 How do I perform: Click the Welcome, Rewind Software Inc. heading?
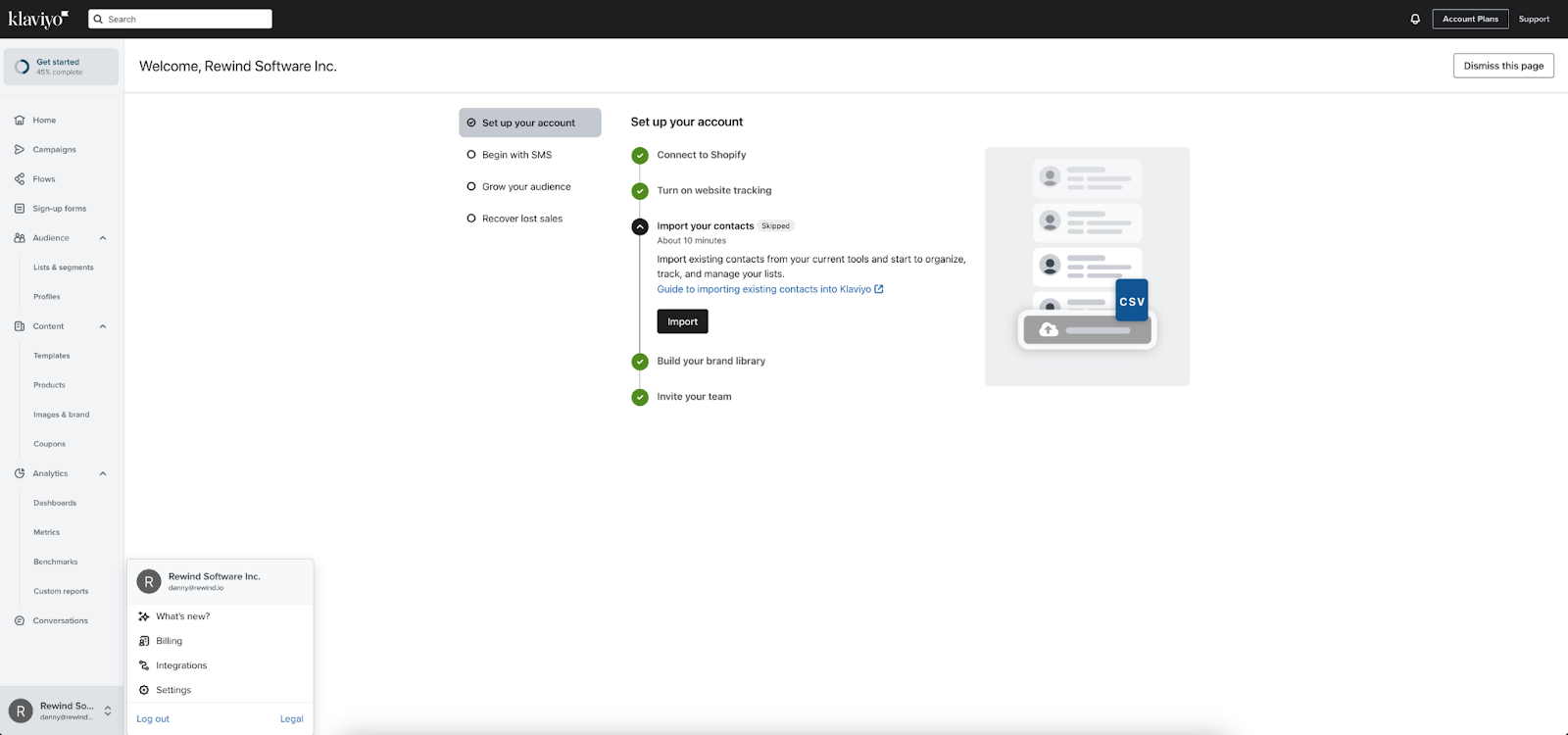point(238,66)
